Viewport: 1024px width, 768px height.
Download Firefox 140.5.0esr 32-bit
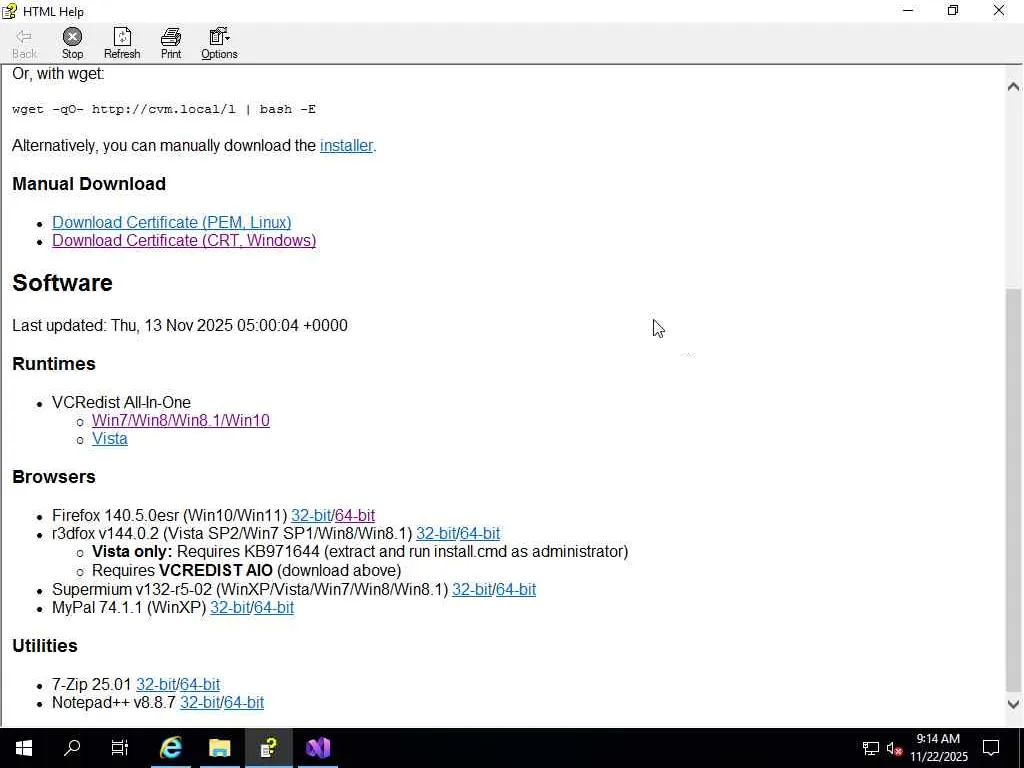311,515
